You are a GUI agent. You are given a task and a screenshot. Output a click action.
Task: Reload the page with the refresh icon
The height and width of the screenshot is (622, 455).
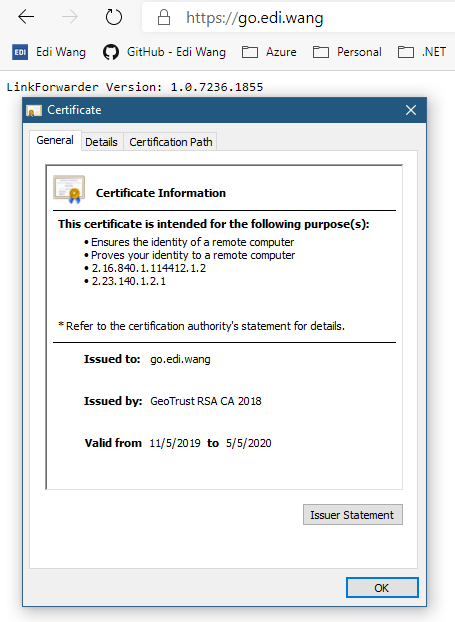tap(113, 17)
